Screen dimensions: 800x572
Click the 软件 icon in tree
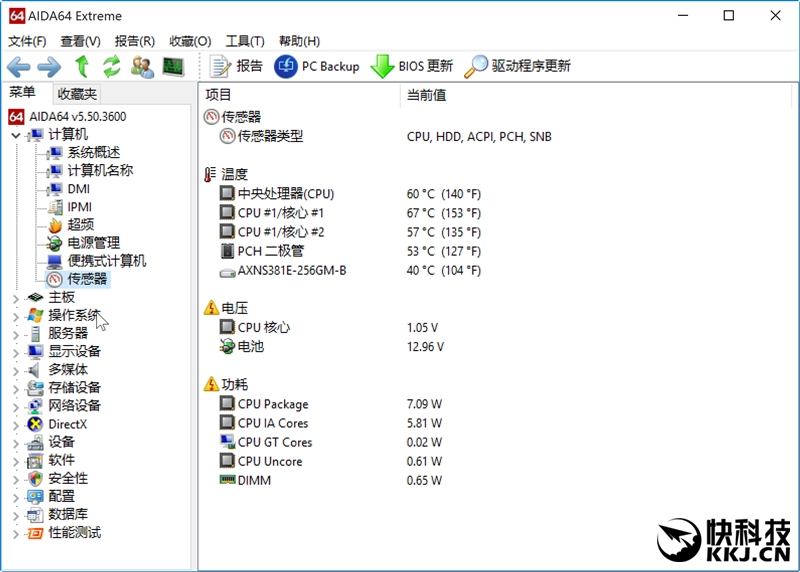pyautogui.click(x=35, y=461)
